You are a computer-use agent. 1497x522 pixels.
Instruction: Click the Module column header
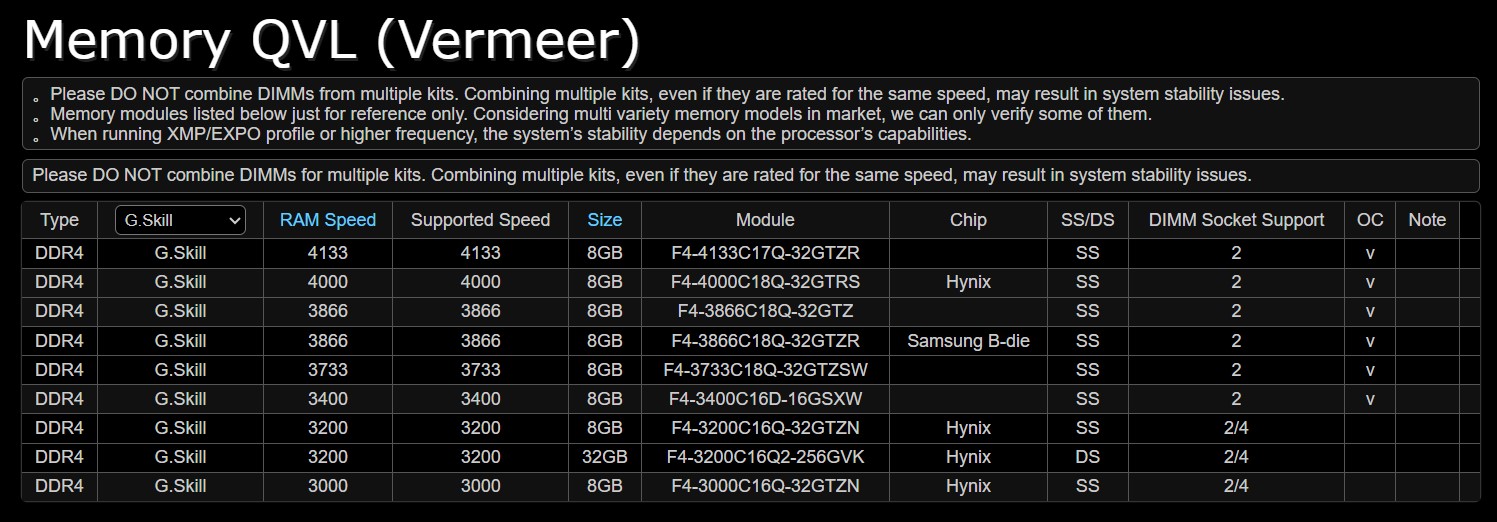pyautogui.click(x=765, y=220)
